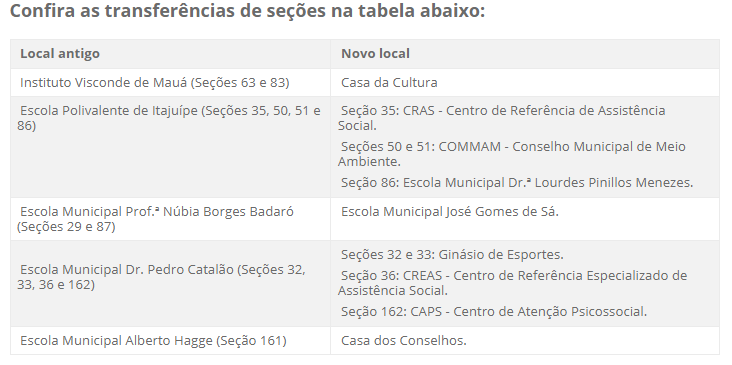This screenshot has width=732, height=365.
Task: Click the 'Seções 29 e 87' text
Action: point(66,227)
